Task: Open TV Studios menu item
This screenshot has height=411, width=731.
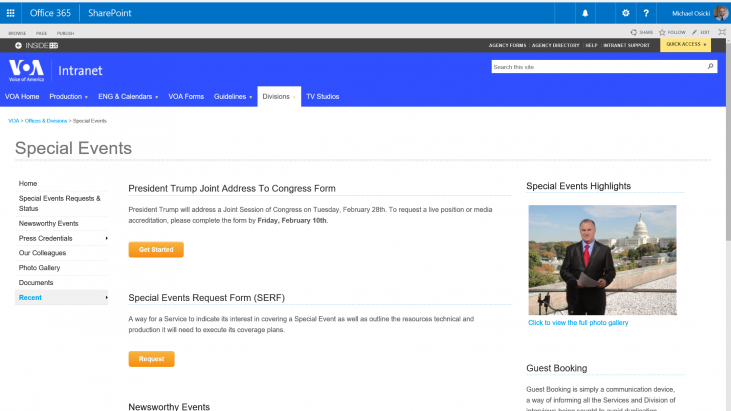Action: pos(323,96)
